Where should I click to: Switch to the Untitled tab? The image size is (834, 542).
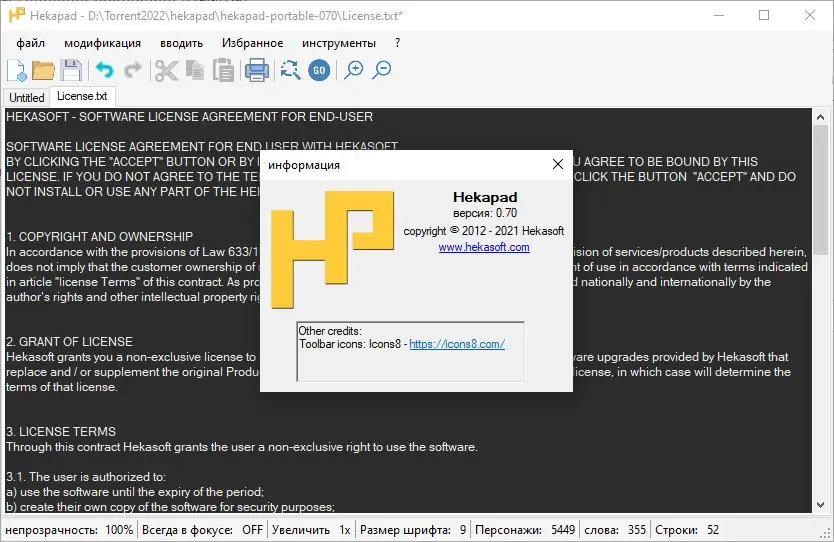(x=27, y=98)
